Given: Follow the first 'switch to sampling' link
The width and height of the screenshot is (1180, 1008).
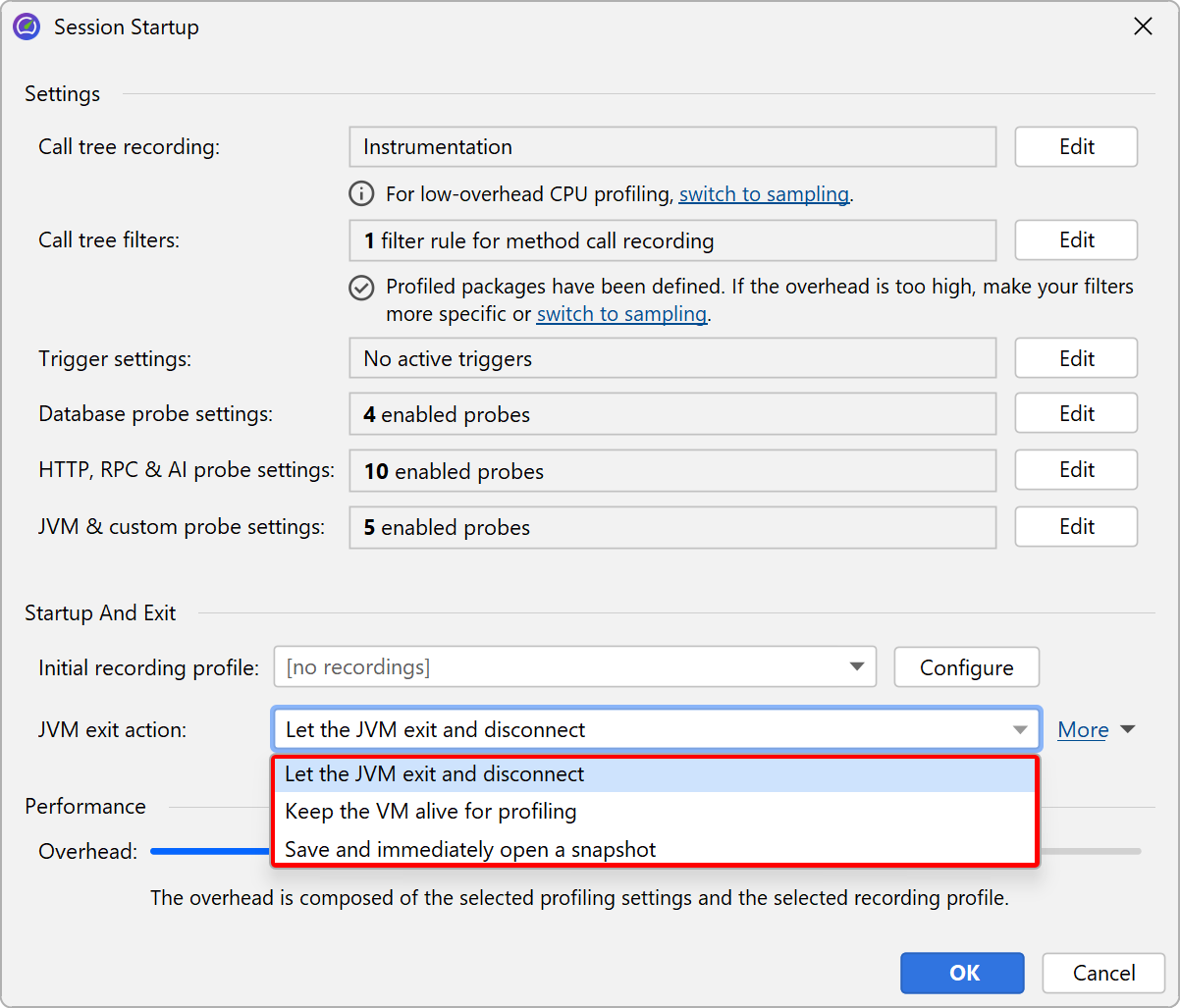Looking at the screenshot, I should 764,194.
